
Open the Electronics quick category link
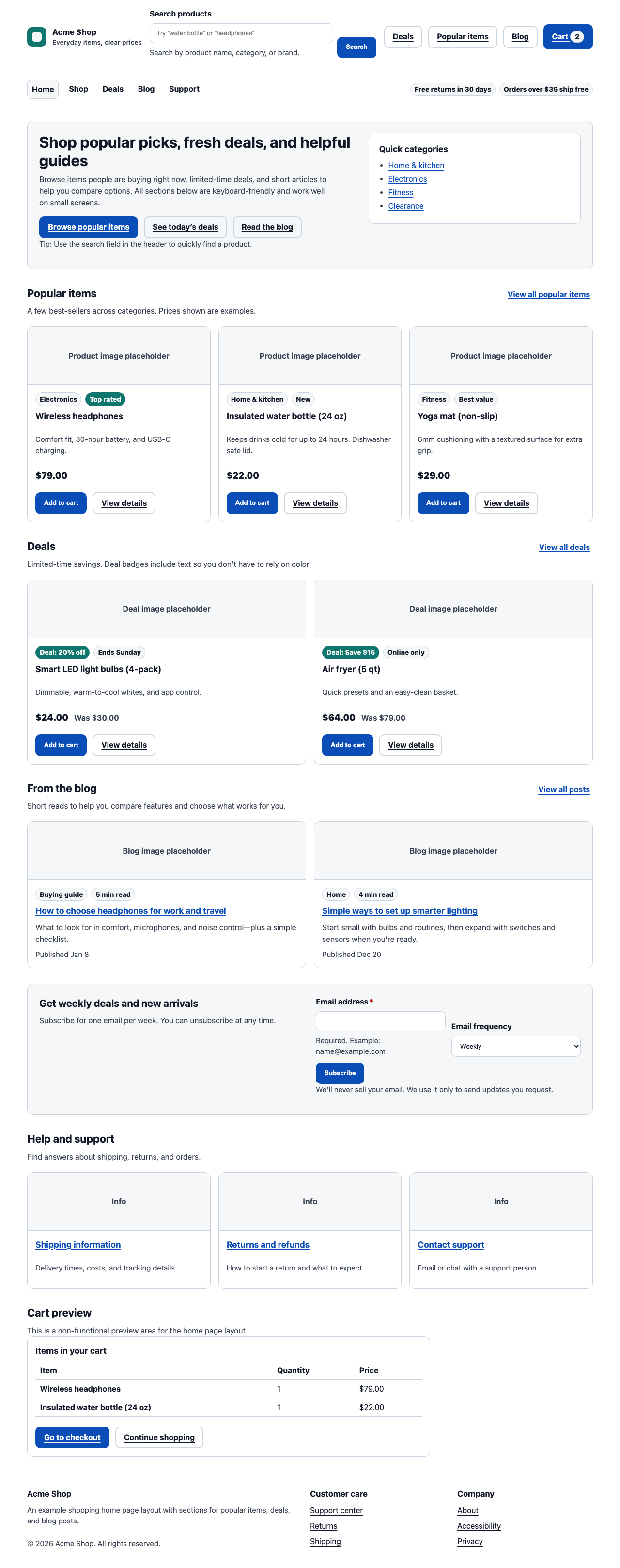coord(407,179)
